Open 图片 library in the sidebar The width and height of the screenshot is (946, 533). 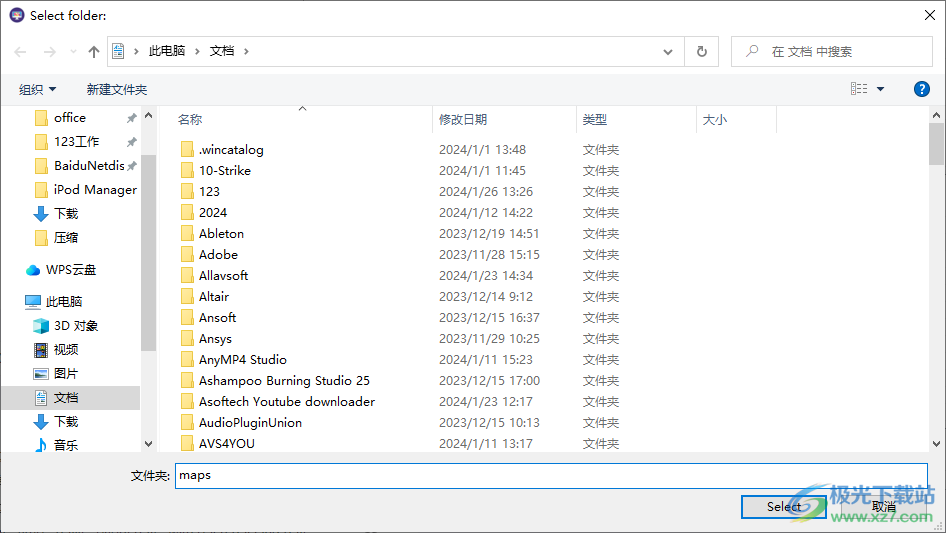click(66, 374)
